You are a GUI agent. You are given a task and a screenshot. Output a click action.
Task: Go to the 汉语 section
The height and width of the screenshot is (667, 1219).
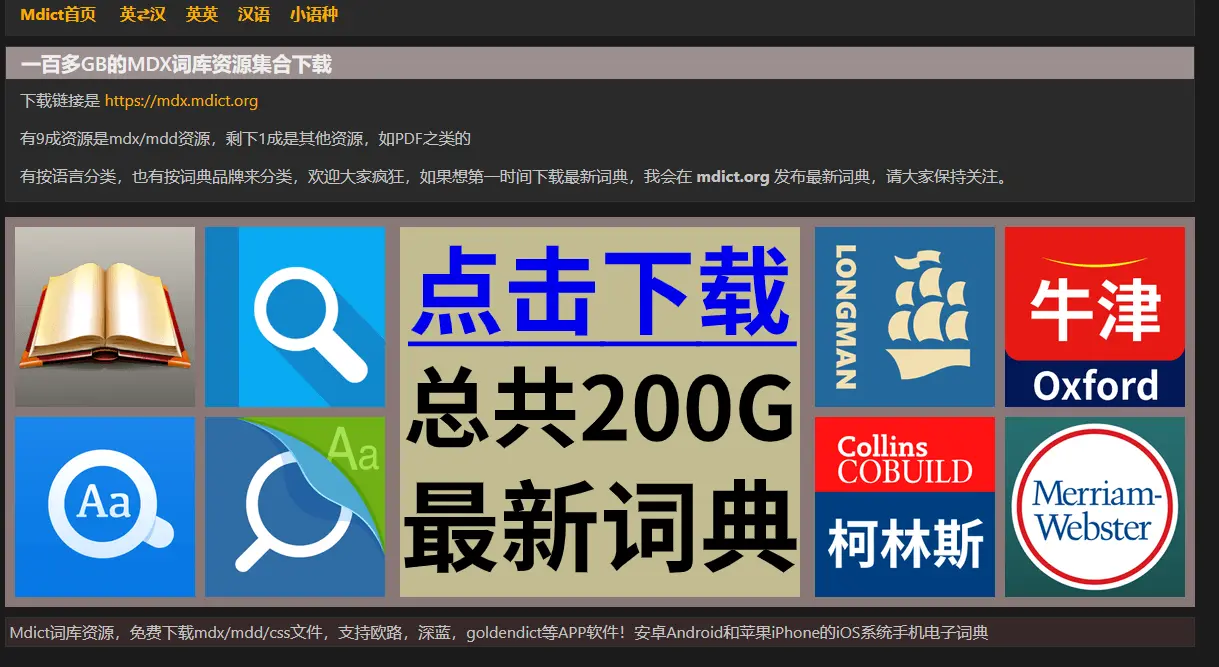[254, 14]
